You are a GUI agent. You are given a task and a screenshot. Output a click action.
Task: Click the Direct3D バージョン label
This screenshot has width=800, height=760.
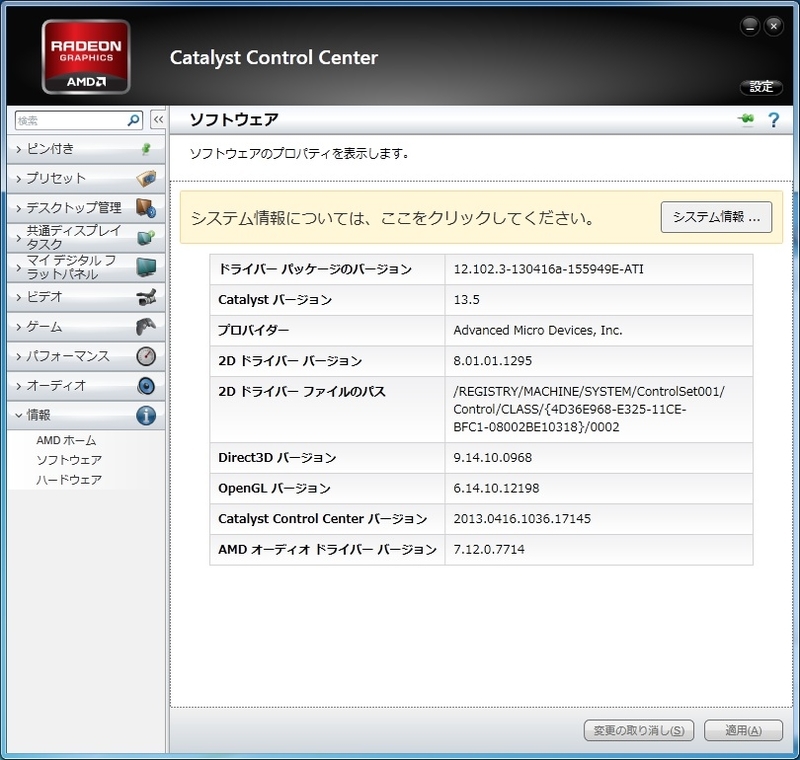(277, 458)
